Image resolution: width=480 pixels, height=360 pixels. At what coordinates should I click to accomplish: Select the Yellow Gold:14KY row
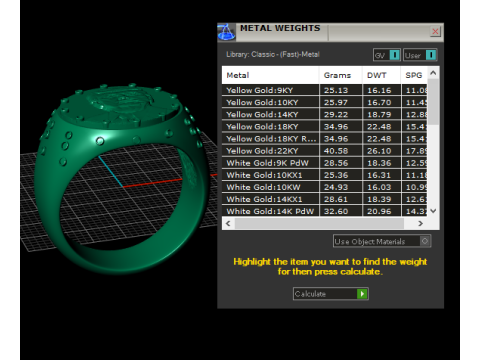325,114
